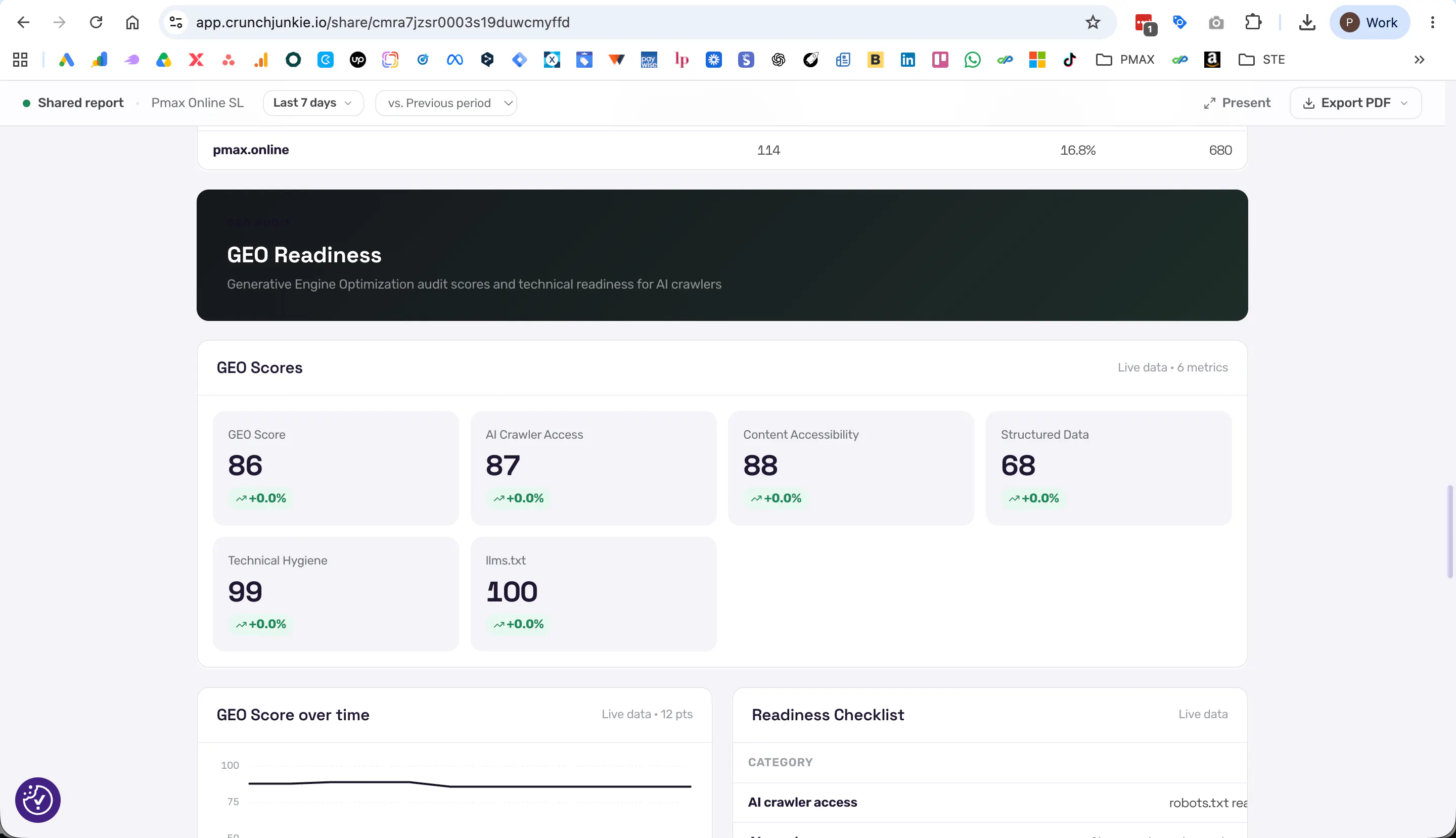Open the WhatsApp bookmark icon
The width and height of the screenshot is (1456, 838).
pyautogui.click(x=972, y=59)
